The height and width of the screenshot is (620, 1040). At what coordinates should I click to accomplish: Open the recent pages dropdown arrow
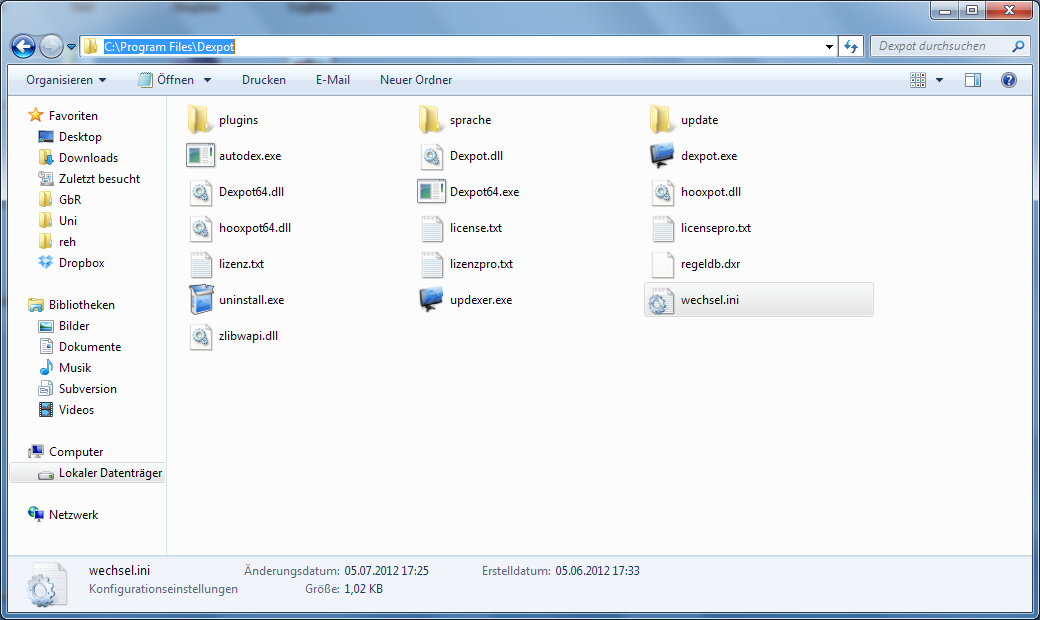click(71, 47)
